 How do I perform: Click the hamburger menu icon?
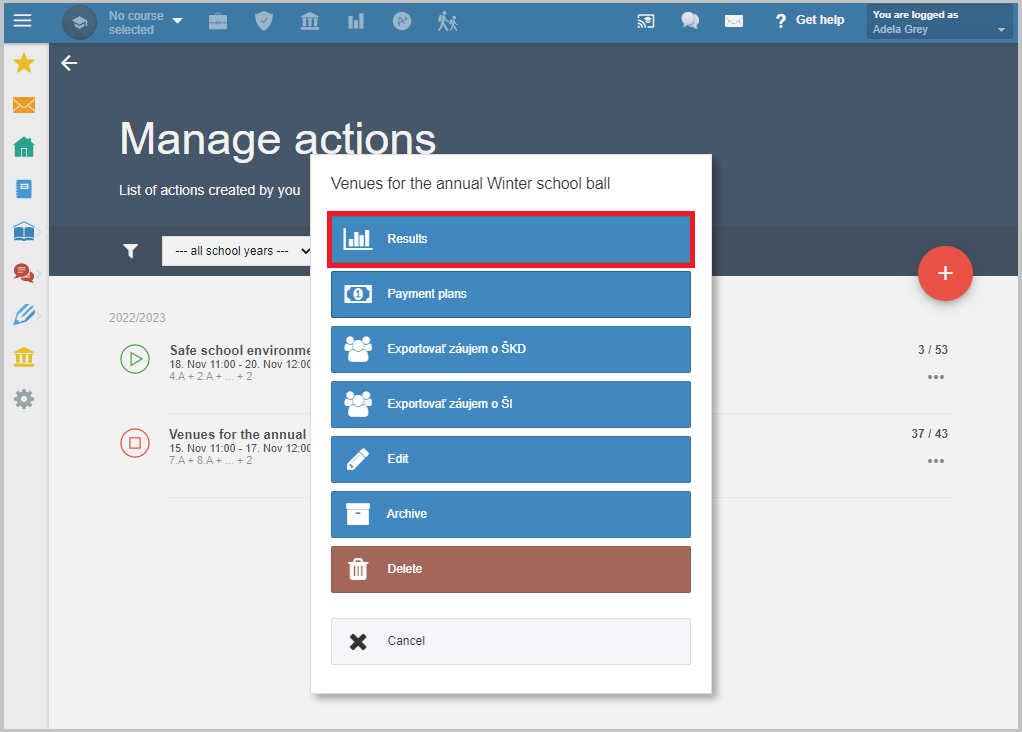22,20
